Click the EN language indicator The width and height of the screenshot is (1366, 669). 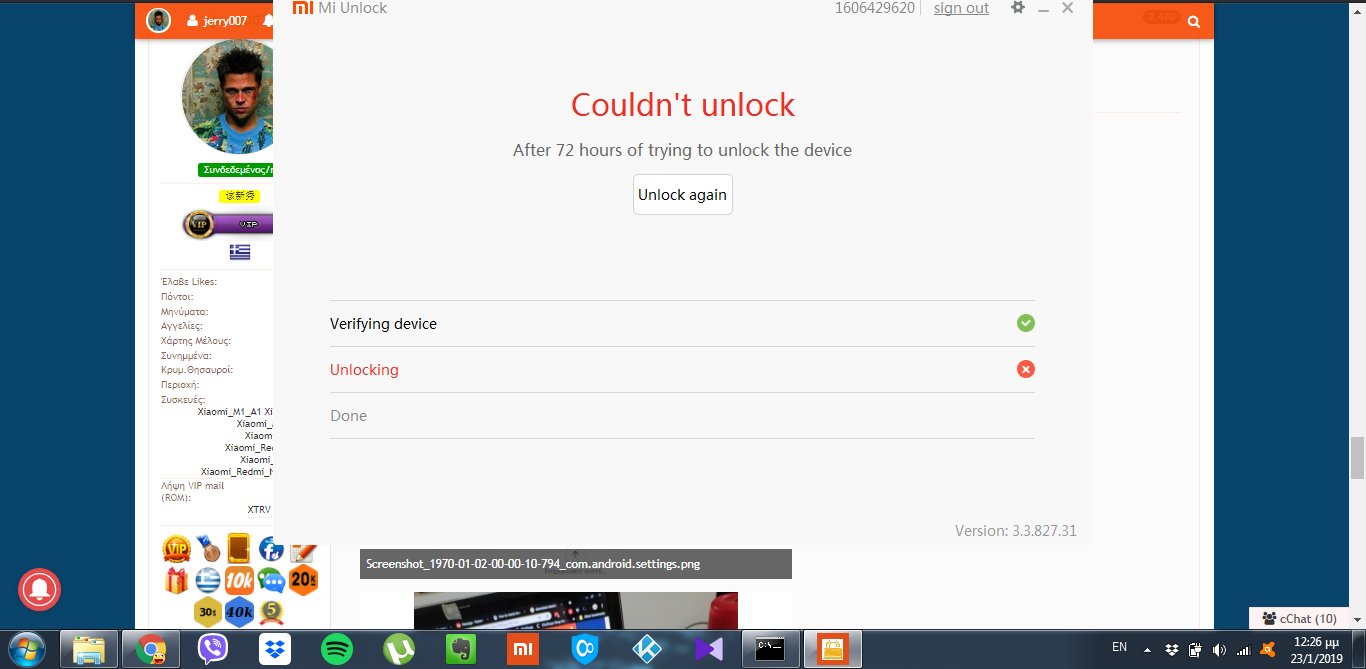pos(1119,647)
